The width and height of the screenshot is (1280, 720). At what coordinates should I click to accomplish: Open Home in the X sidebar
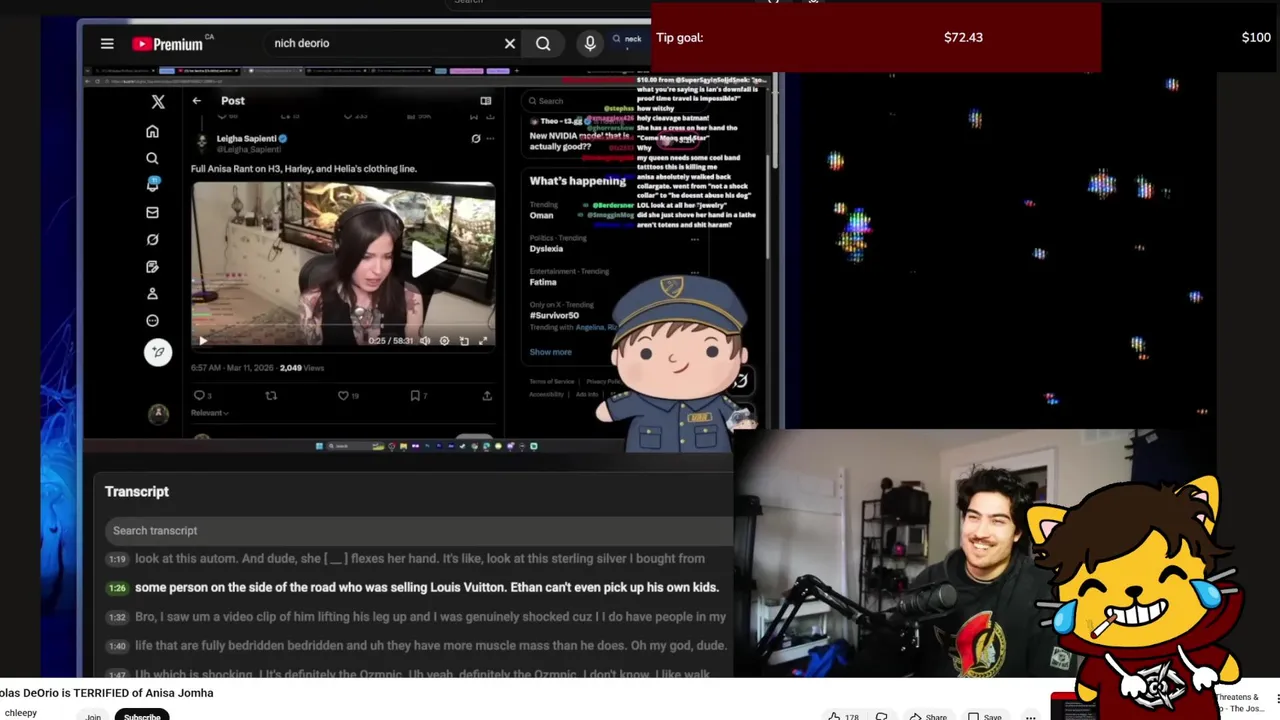coord(152,131)
